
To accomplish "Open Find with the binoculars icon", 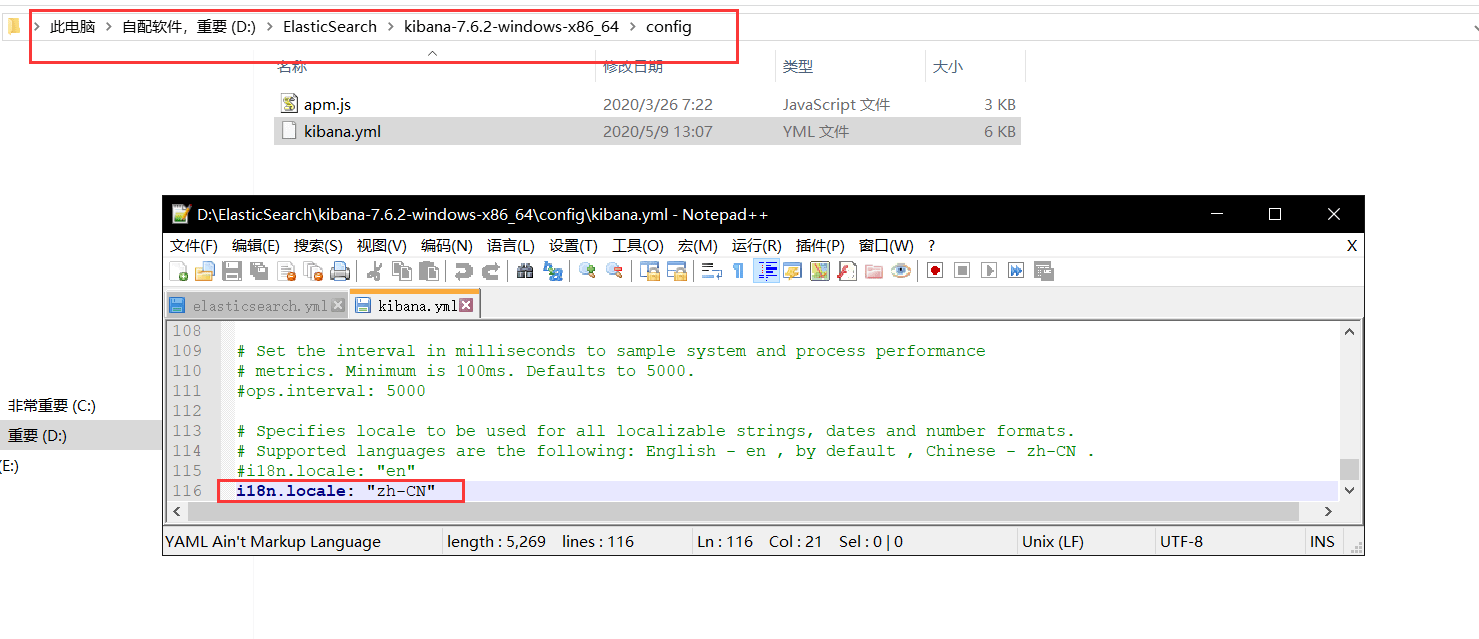I will pos(525,271).
